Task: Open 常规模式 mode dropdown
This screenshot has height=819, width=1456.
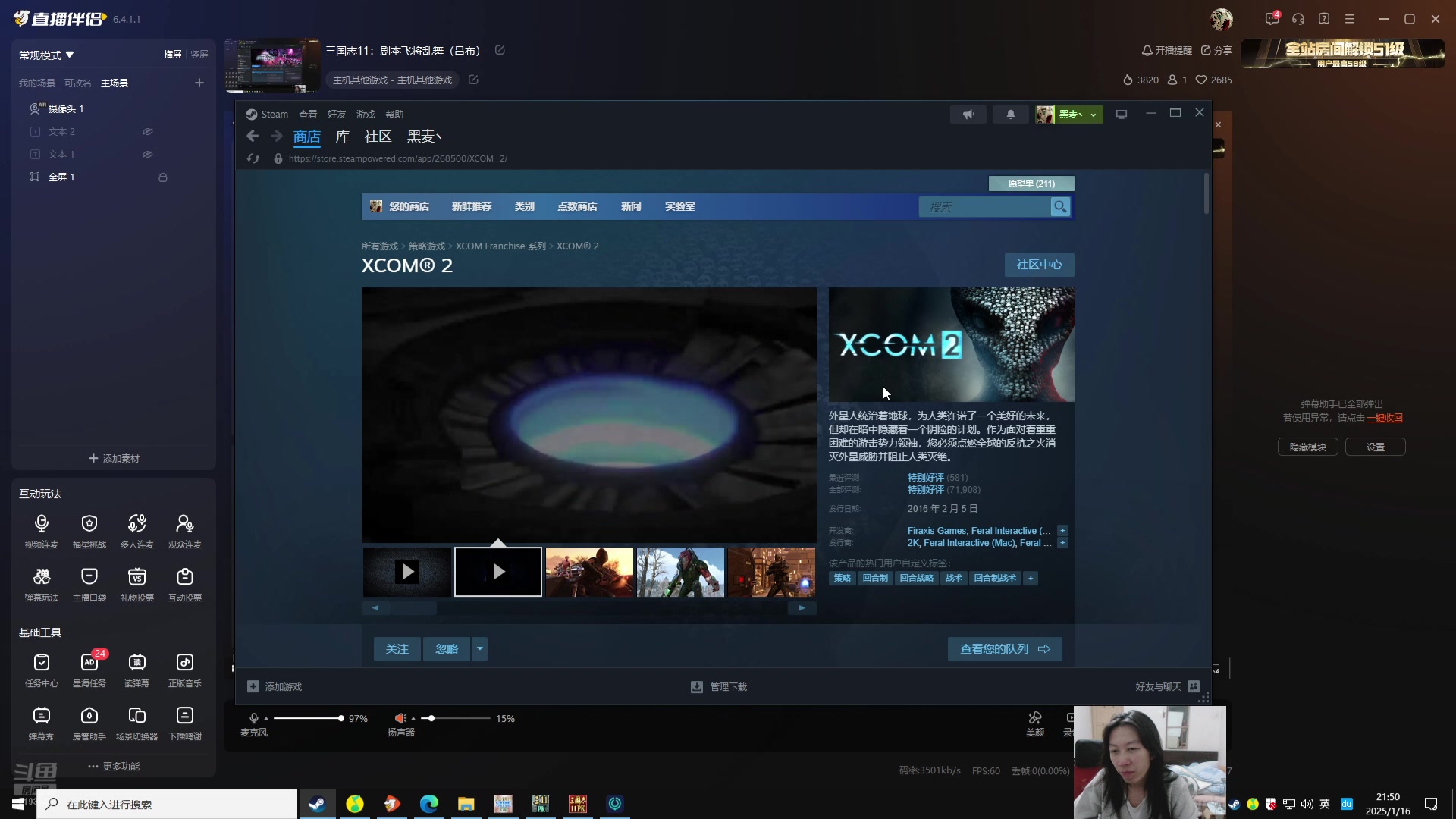Action: [x=46, y=55]
